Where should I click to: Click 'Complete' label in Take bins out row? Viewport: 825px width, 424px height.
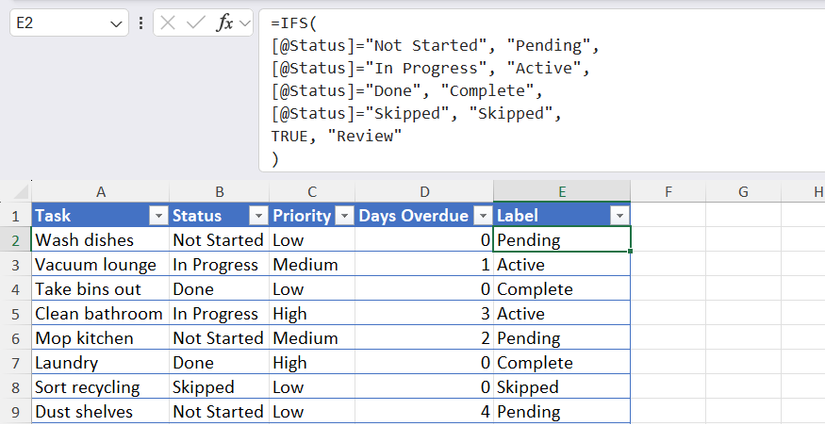[562, 289]
